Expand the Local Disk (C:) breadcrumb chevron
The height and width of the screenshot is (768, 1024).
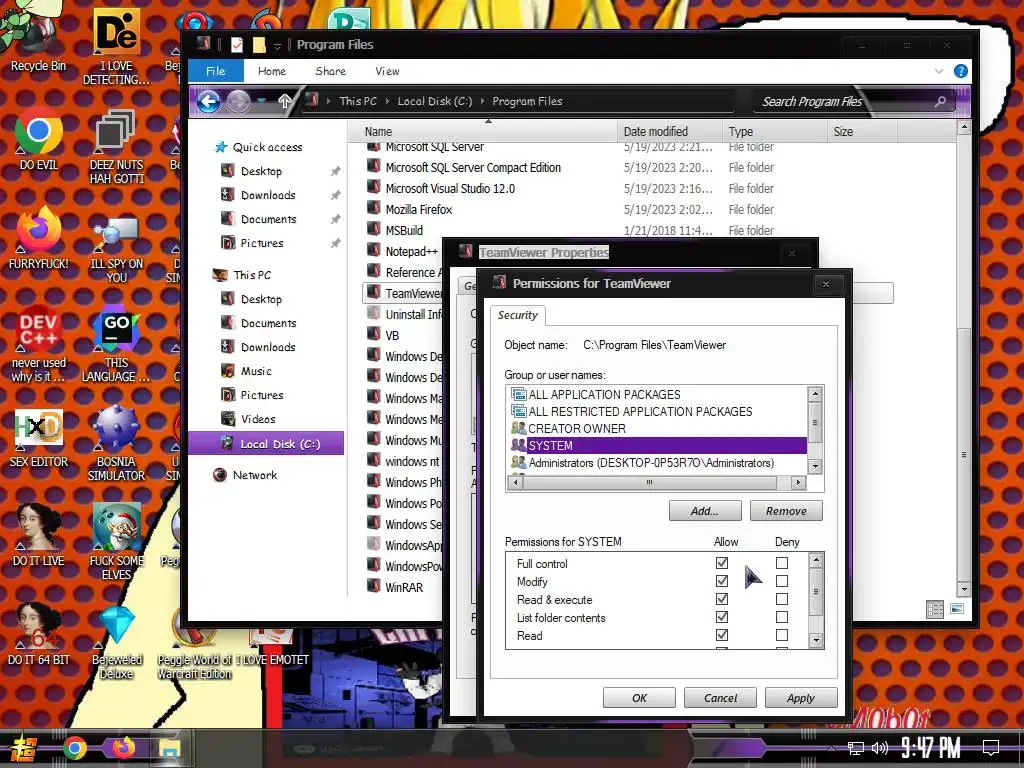pos(482,101)
